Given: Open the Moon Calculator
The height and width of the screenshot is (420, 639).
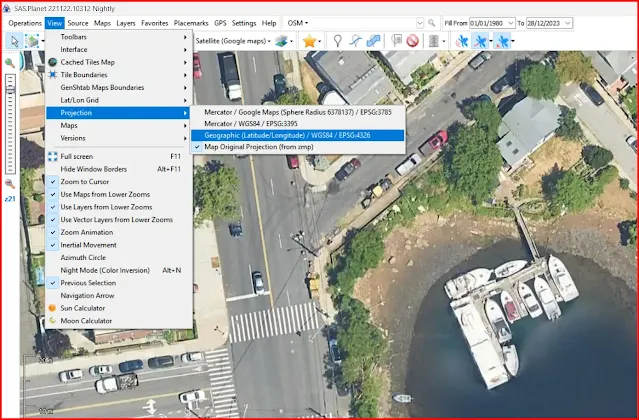Looking at the screenshot, I should tap(118, 321).
